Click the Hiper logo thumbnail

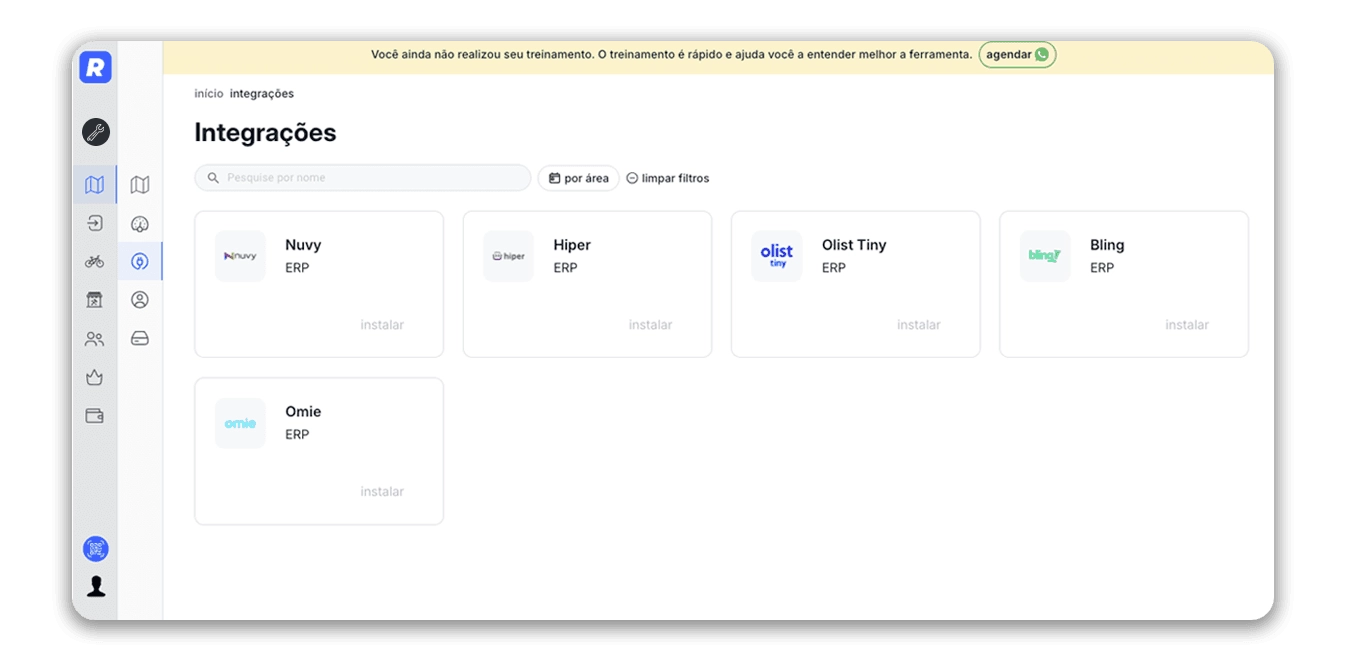coord(508,256)
